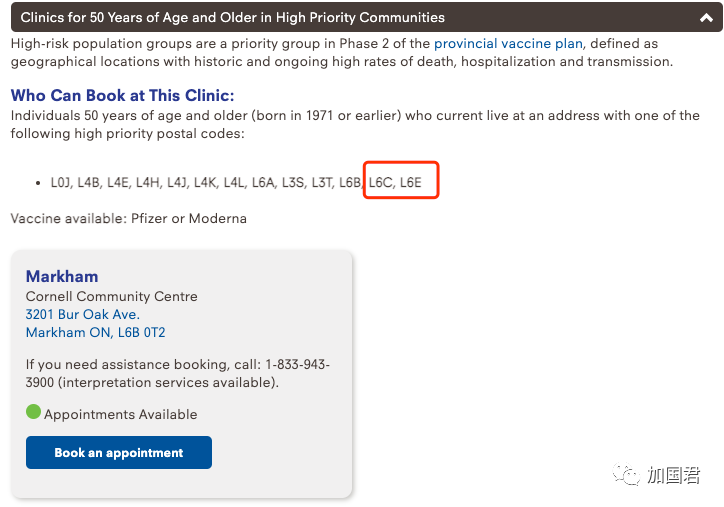Select the Who Can Book at This Clinic heading

122,95
